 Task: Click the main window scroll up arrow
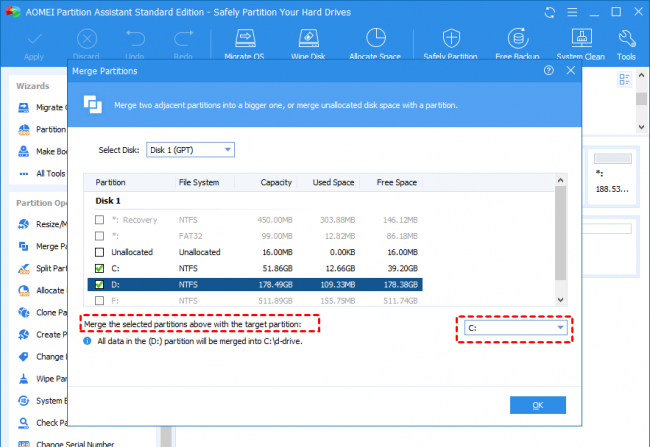pos(641,75)
